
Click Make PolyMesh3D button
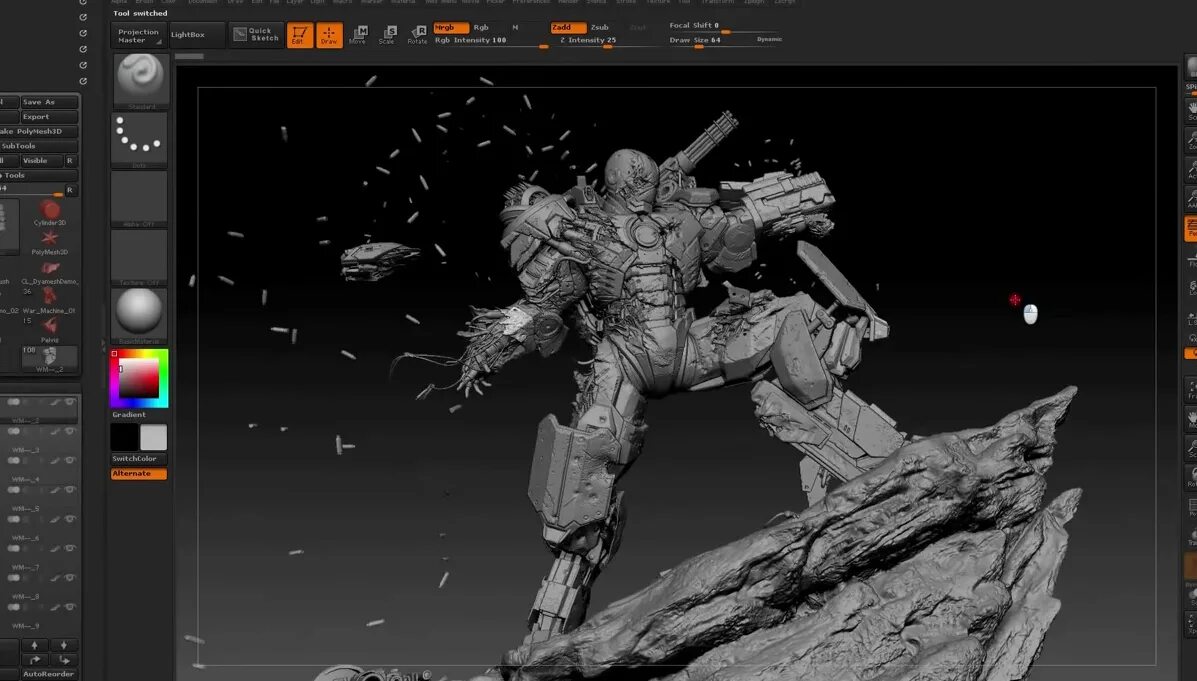tap(39, 131)
